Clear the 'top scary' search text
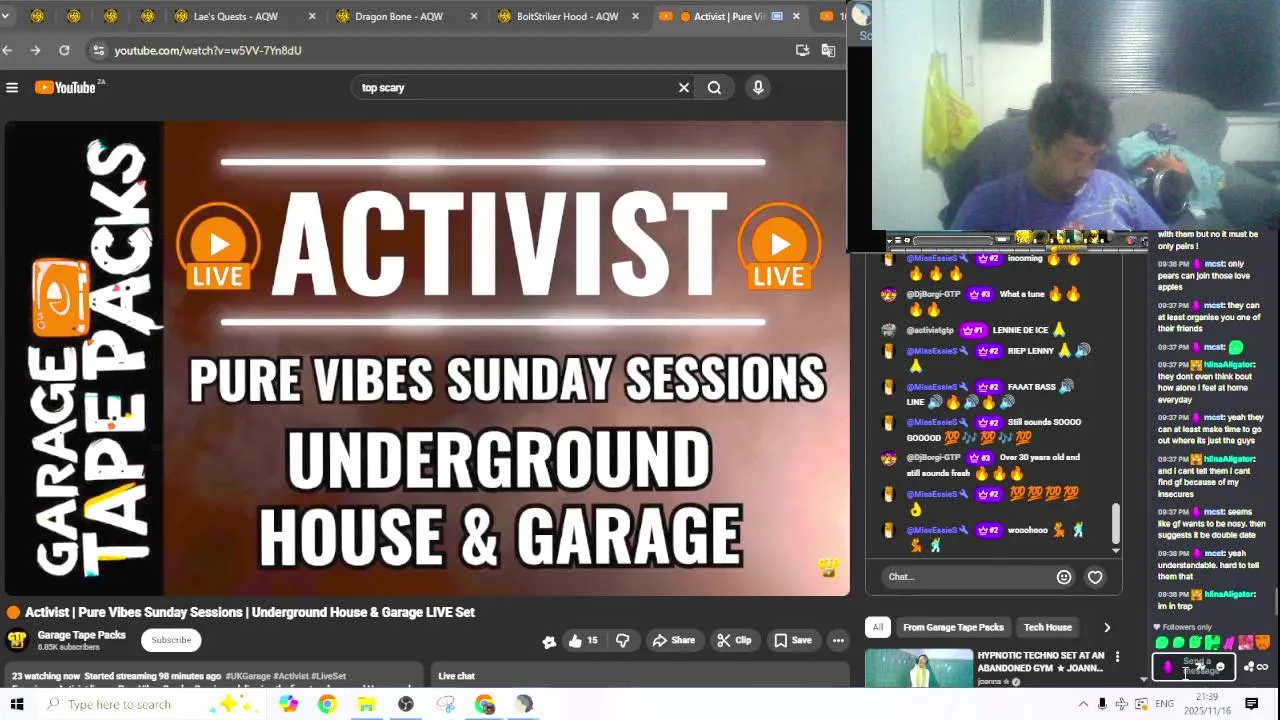1280x720 pixels. 684,88
